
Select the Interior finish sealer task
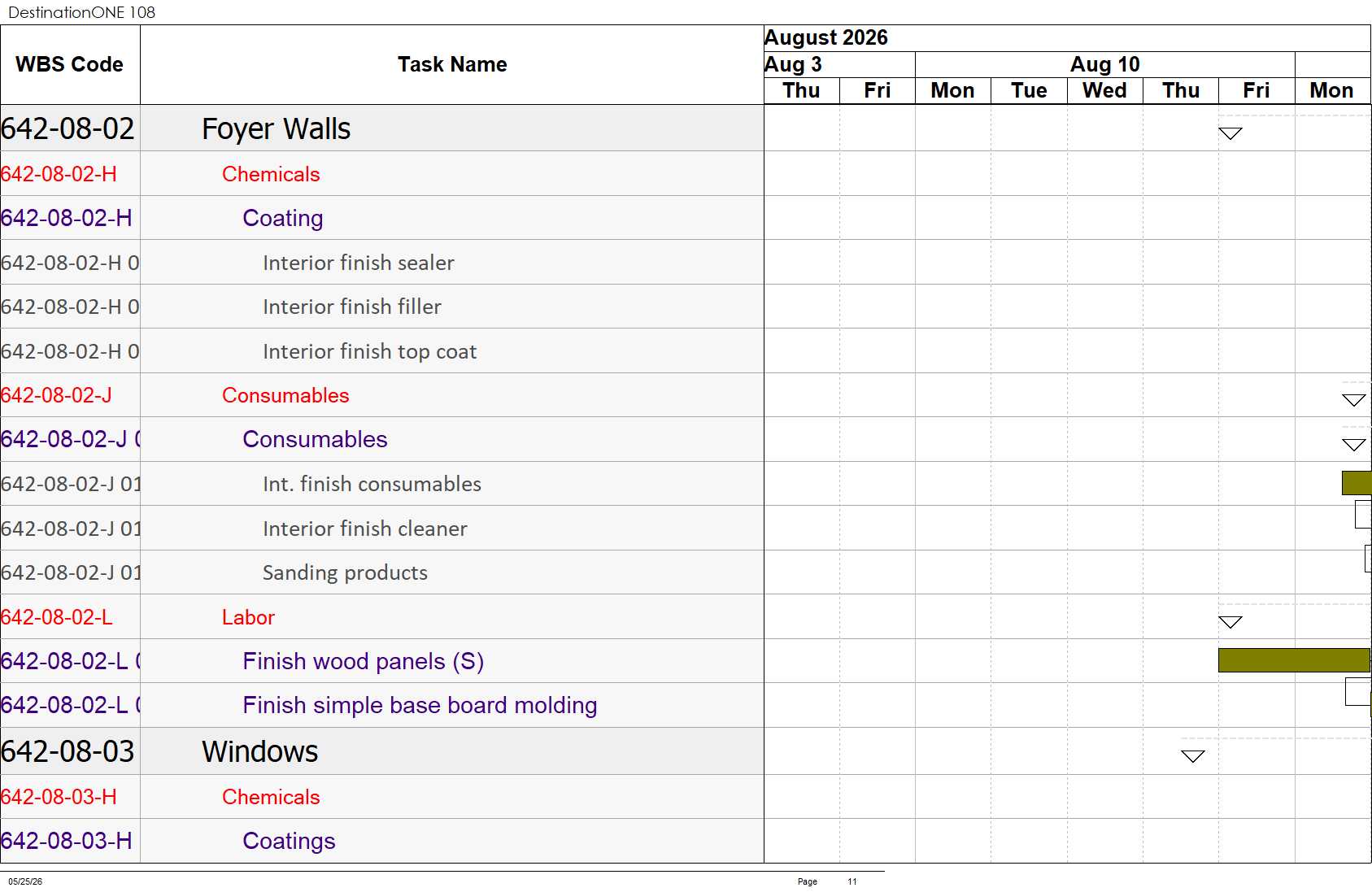click(359, 263)
